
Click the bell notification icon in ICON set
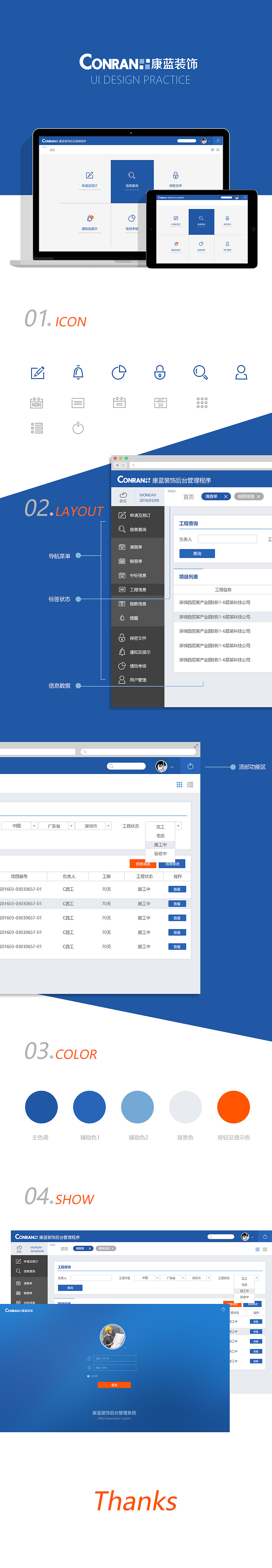click(79, 372)
